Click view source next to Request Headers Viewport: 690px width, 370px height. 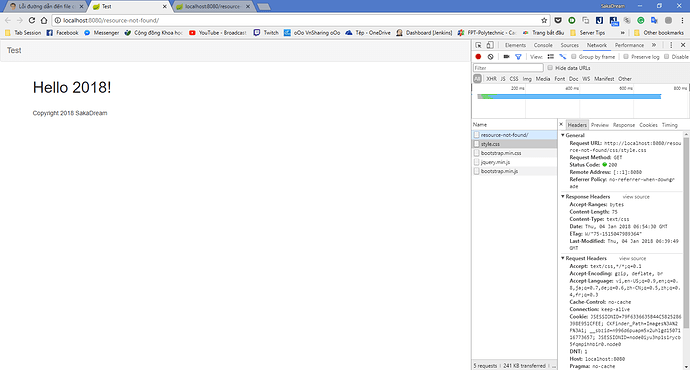click(x=632, y=258)
